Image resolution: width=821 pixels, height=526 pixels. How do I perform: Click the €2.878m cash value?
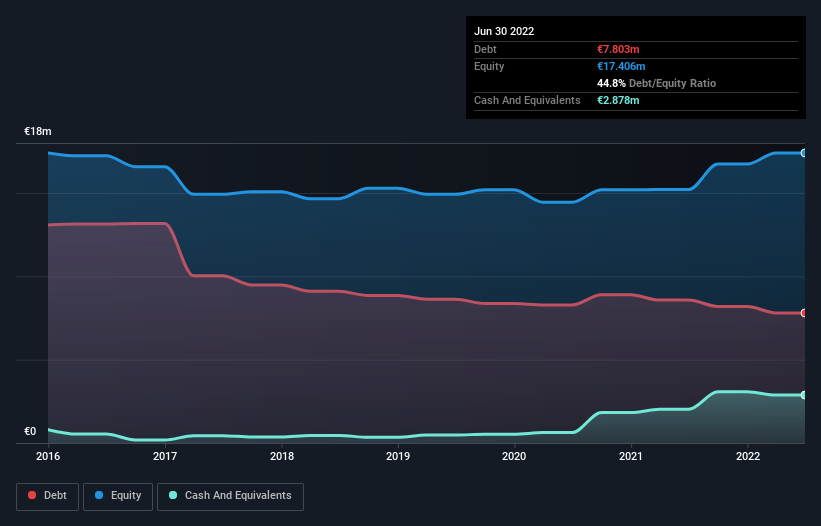[x=618, y=100]
